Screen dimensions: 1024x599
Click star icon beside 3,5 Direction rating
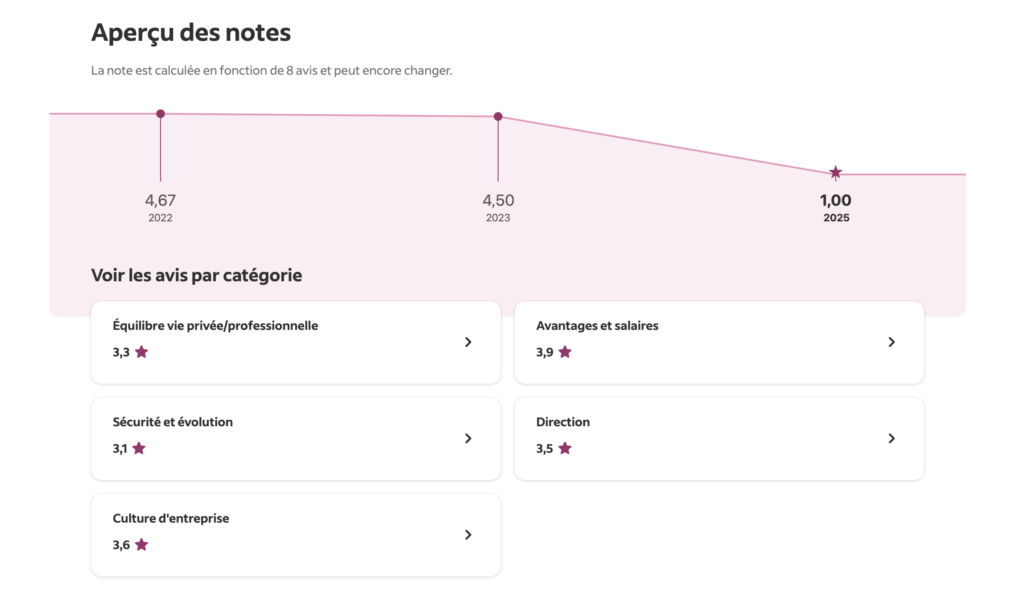click(x=565, y=448)
